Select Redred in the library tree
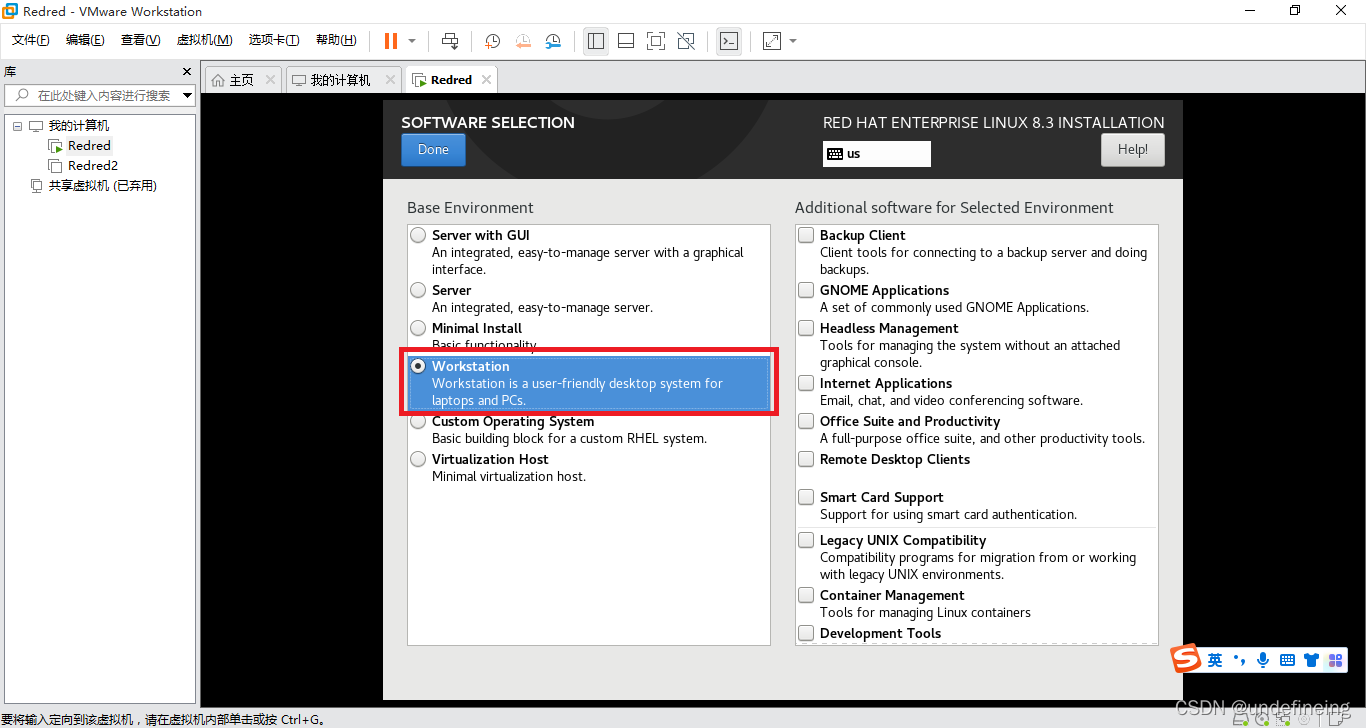 (x=89, y=146)
